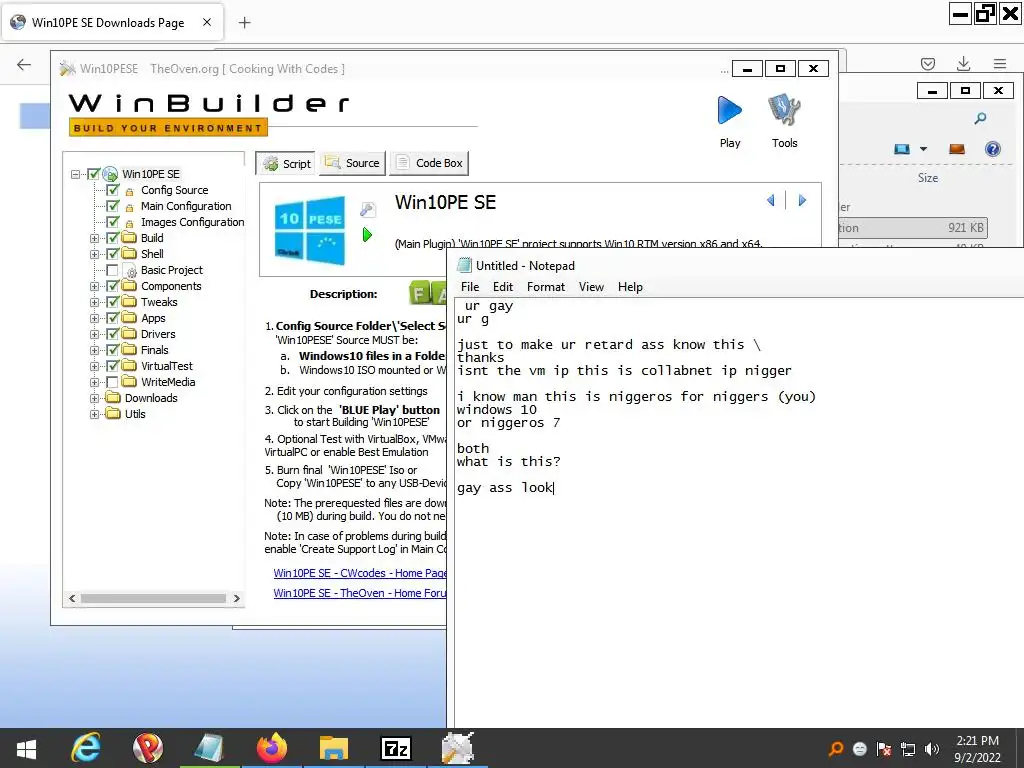Collapse the Win10PE SE root tree node
This screenshot has width=1024, height=768.
click(x=75, y=174)
